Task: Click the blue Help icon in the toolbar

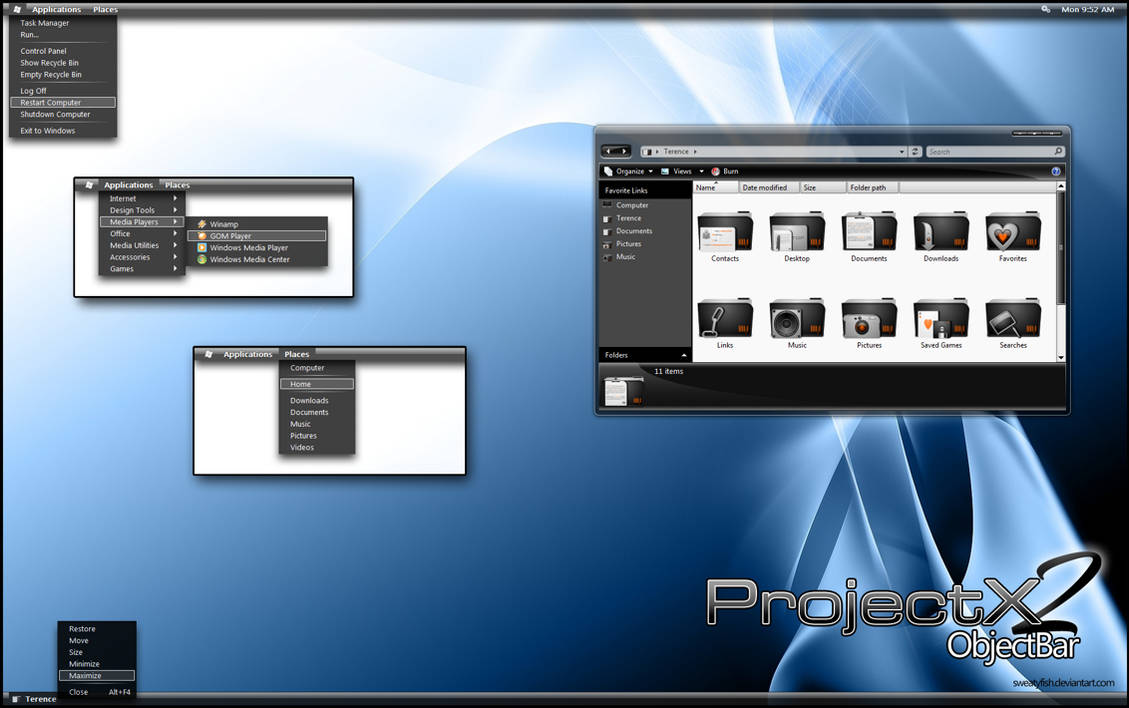Action: (1057, 171)
